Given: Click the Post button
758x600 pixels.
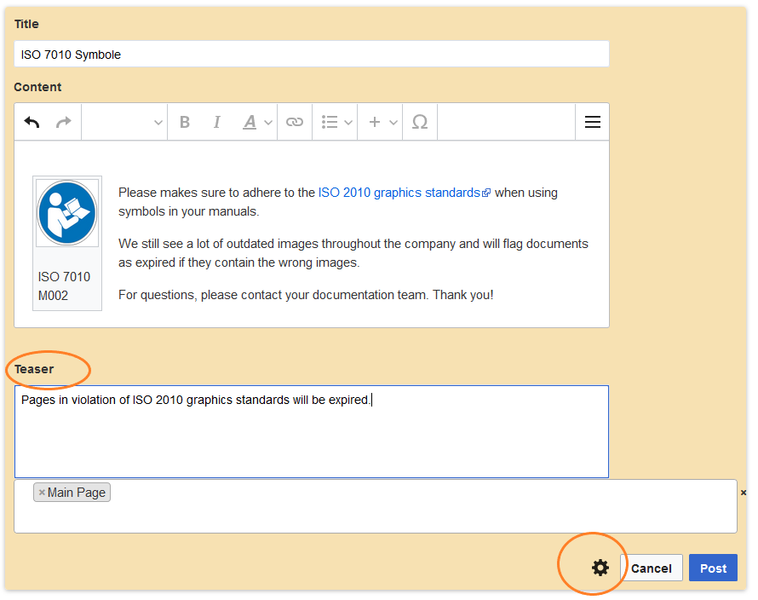Looking at the screenshot, I should point(713,568).
